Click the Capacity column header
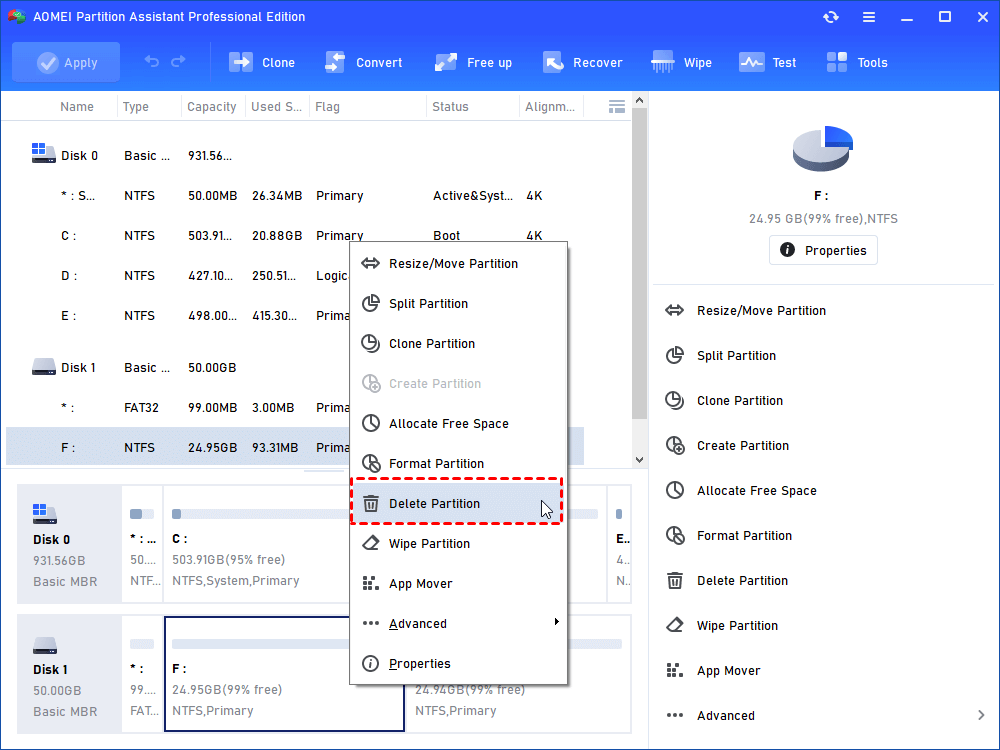 212,107
